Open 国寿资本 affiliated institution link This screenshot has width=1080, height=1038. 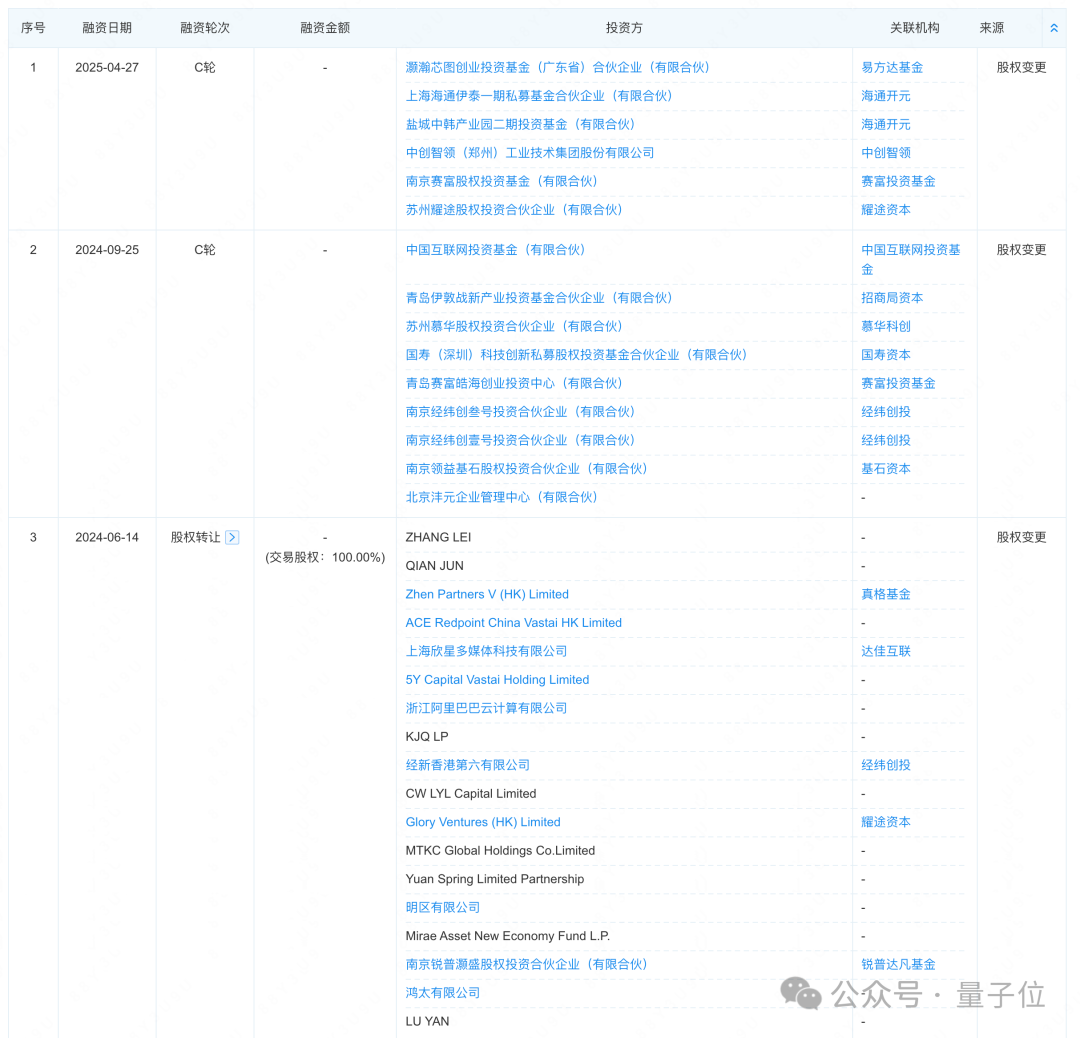[x=886, y=355]
